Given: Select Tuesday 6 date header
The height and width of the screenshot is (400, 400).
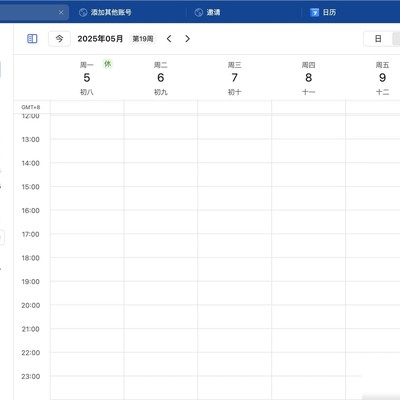Looking at the screenshot, I should pyautogui.click(x=161, y=78).
